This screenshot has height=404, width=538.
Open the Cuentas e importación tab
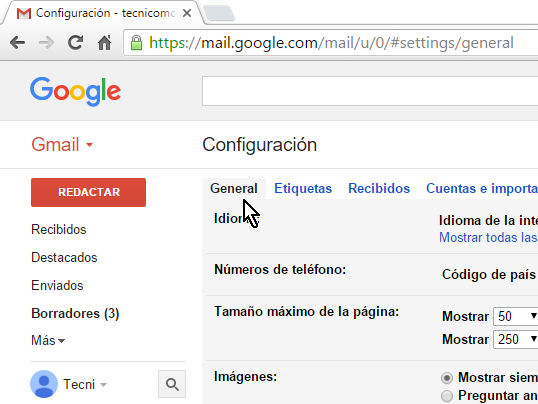(x=482, y=188)
